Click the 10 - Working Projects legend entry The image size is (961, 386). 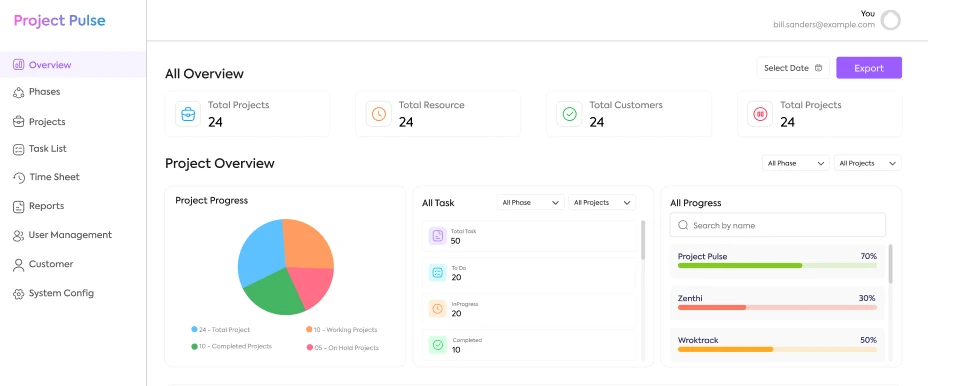tap(341, 330)
